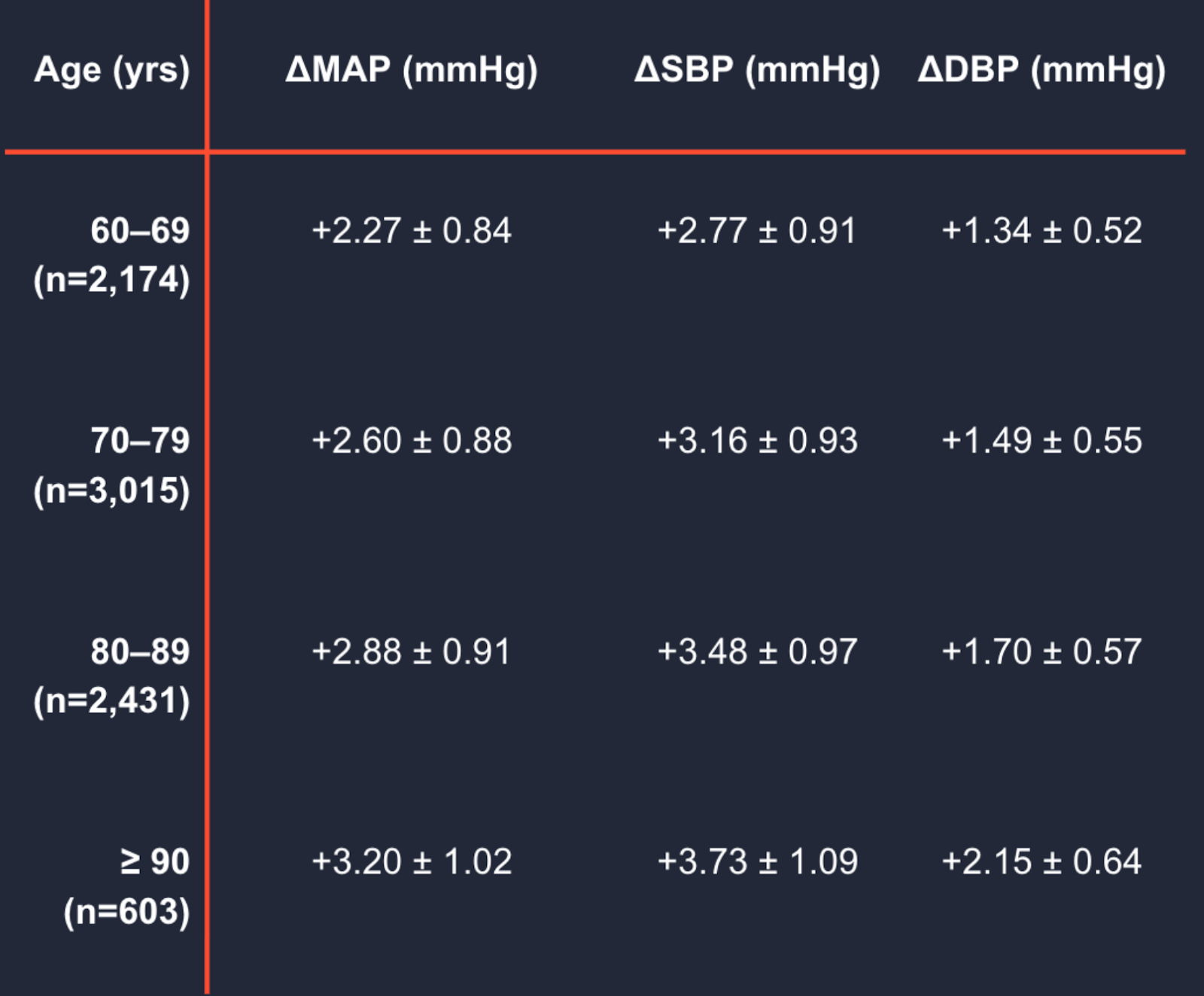Select the +2.77 ± 0.91 value
Screen dimensions: 1204x996
756,230
